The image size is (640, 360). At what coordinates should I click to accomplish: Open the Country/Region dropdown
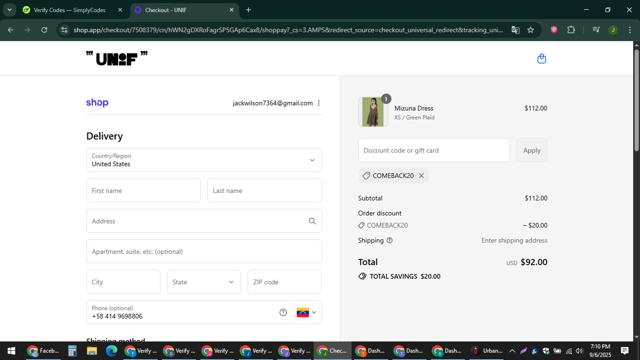click(x=204, y=160)
